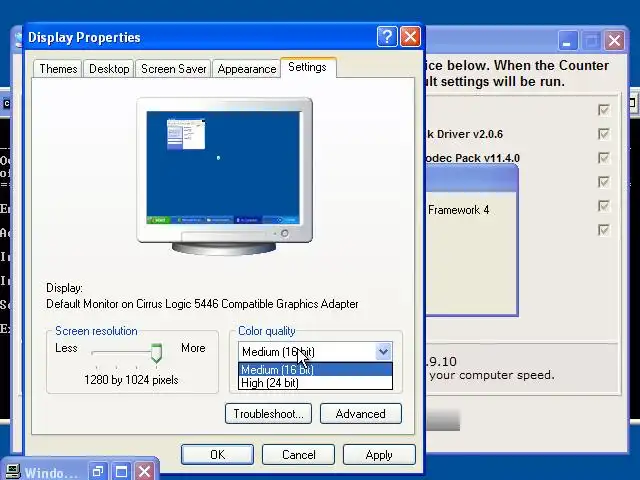
Task: Toggle the first checkbox in installer window
Action: click(x=604, y=110)
